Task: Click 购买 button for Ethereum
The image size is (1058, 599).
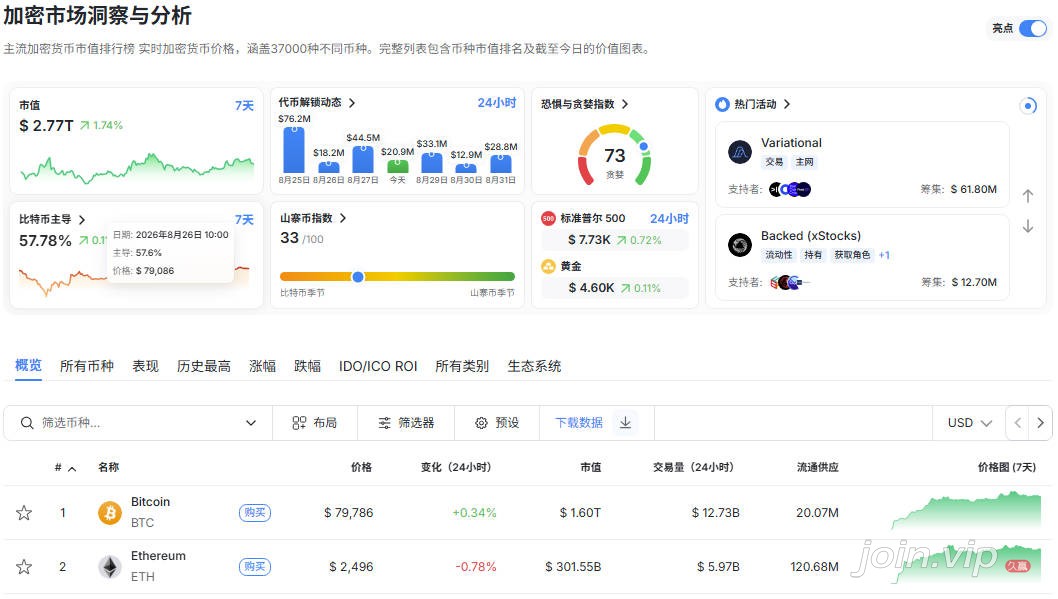Action: [x=254, y=567]
